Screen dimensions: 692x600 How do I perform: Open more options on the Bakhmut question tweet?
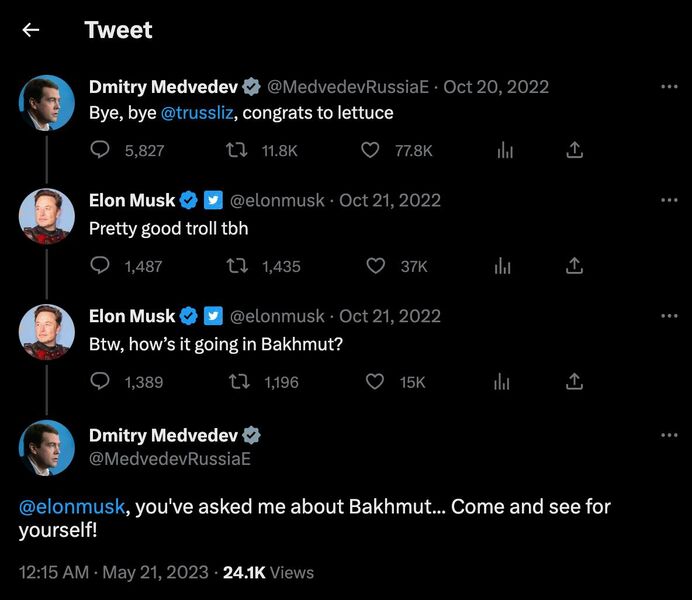click(x=669, y=316)
